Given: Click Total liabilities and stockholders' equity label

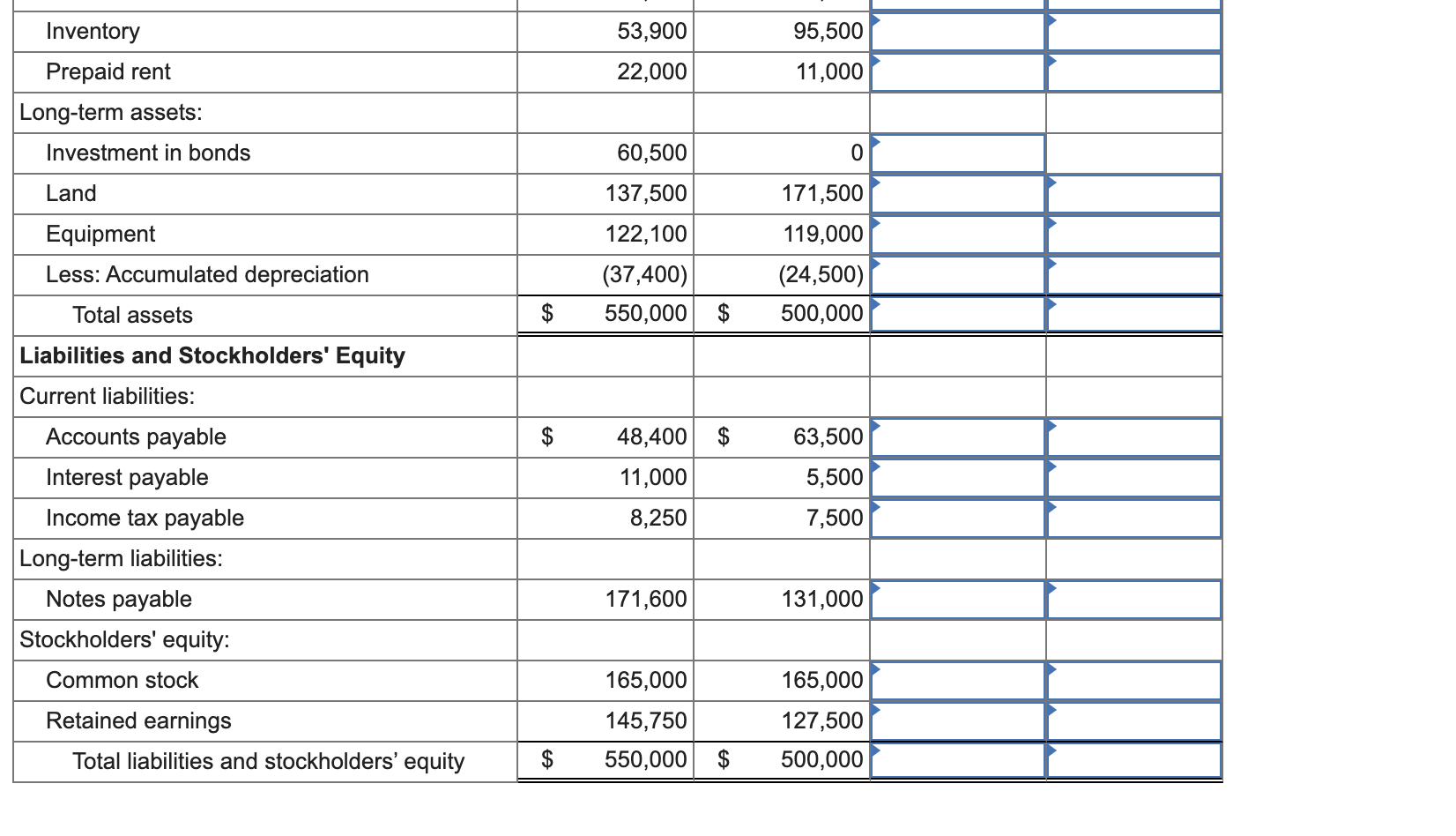Looking at the screenshot, I should [x=268, y=762].
